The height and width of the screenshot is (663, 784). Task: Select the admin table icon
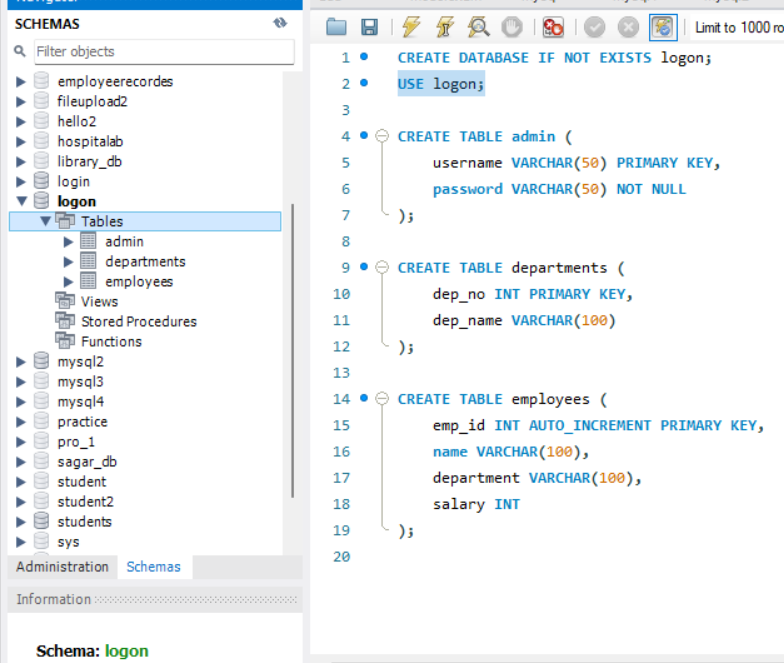point(88,241)
